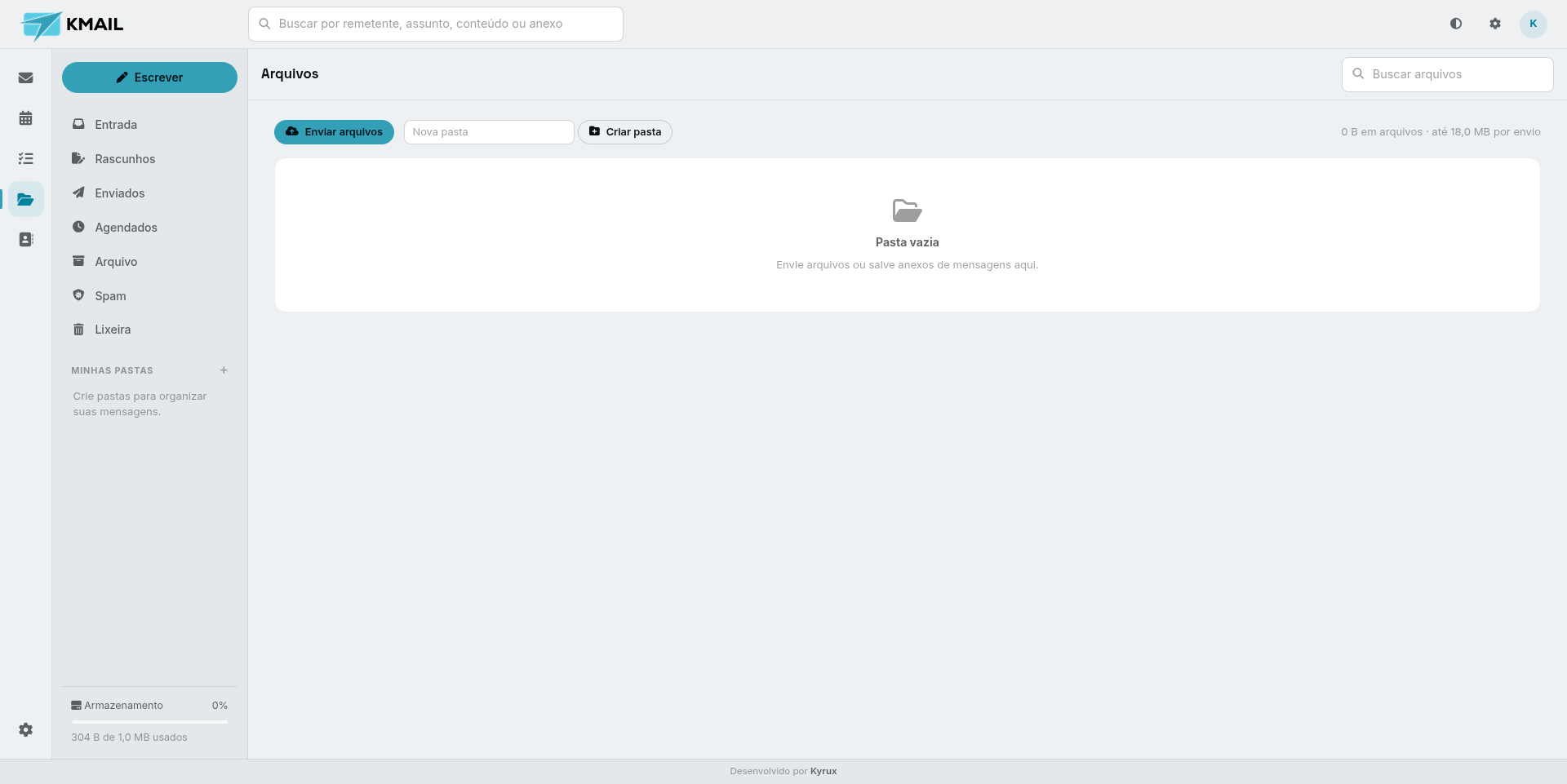Click the MINHAS PASTAS header
Screen dimensions: 1567x784
[112, 370]
